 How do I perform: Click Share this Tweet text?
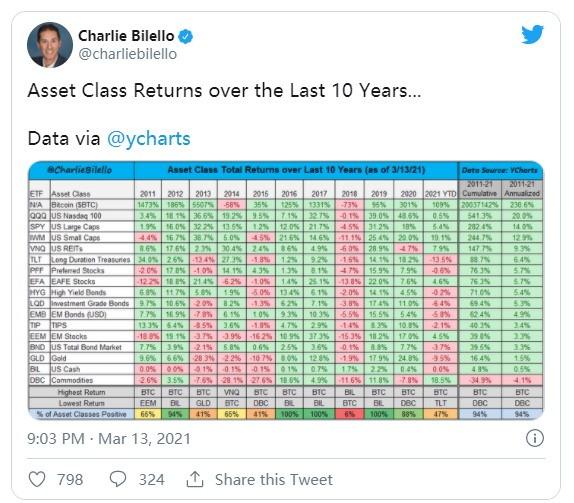[274, 480]
